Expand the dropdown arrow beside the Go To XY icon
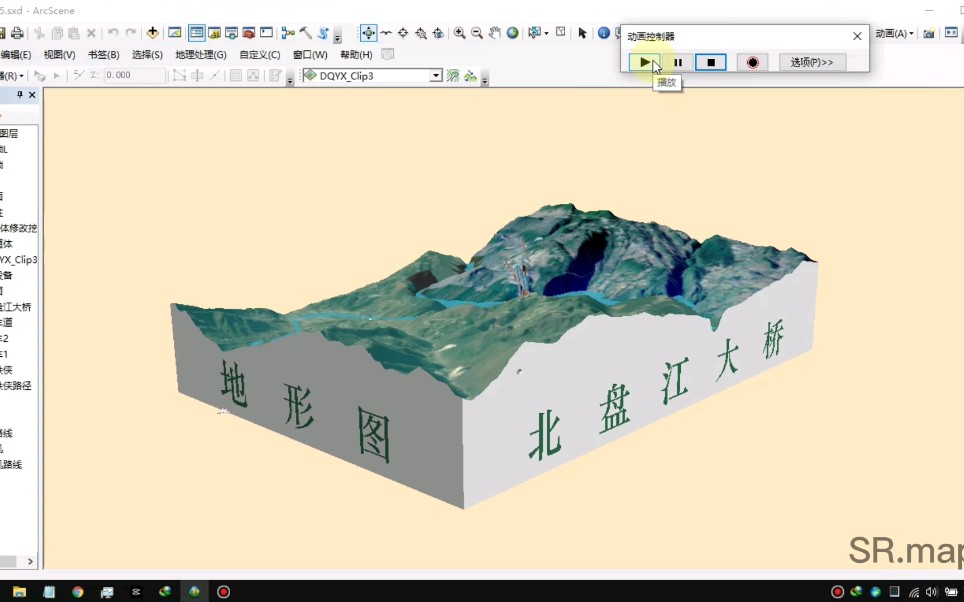This screenshot has width=964, height=602. tap(545, 33)
